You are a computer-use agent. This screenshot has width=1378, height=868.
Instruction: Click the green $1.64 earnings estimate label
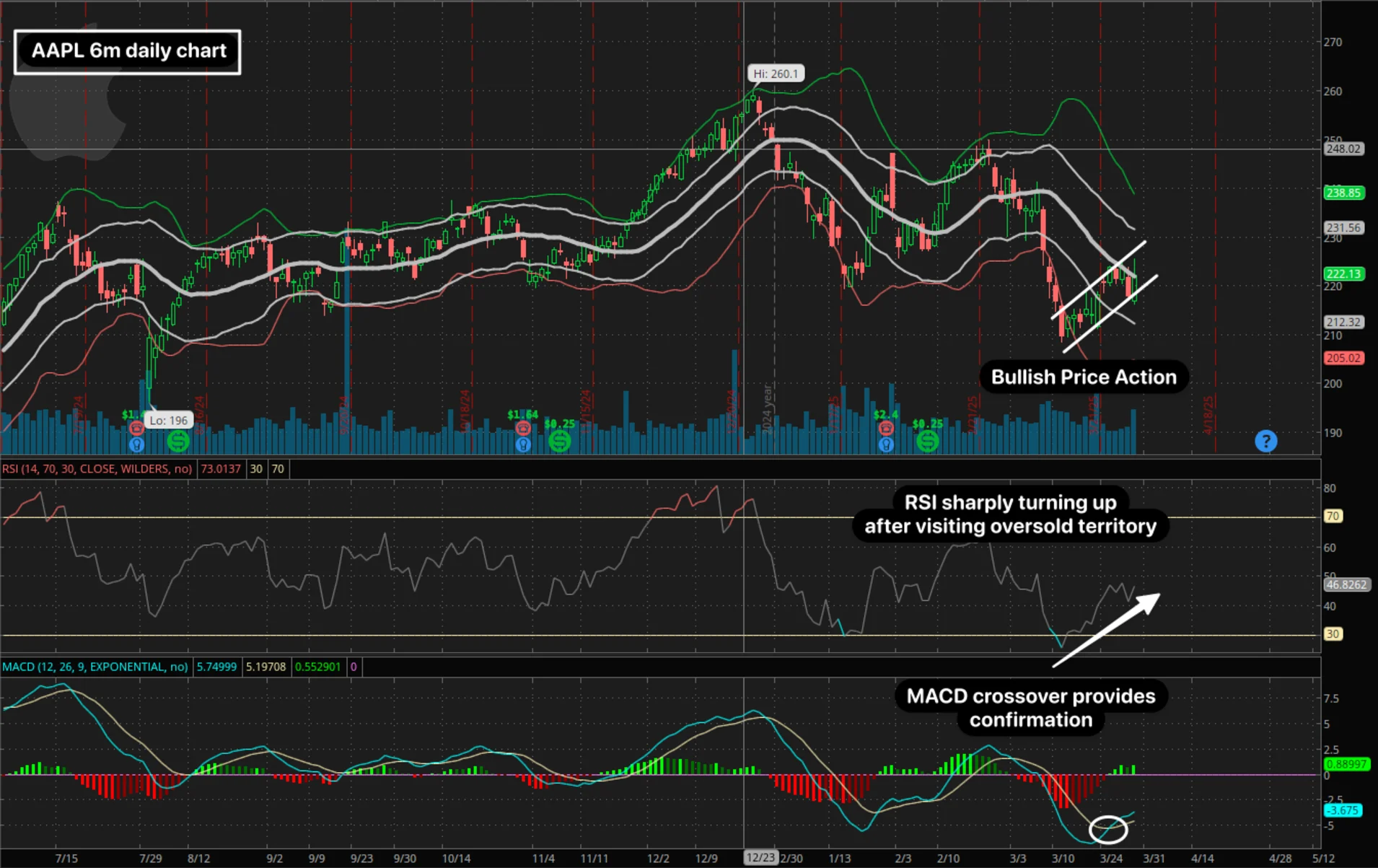(523, 414)
